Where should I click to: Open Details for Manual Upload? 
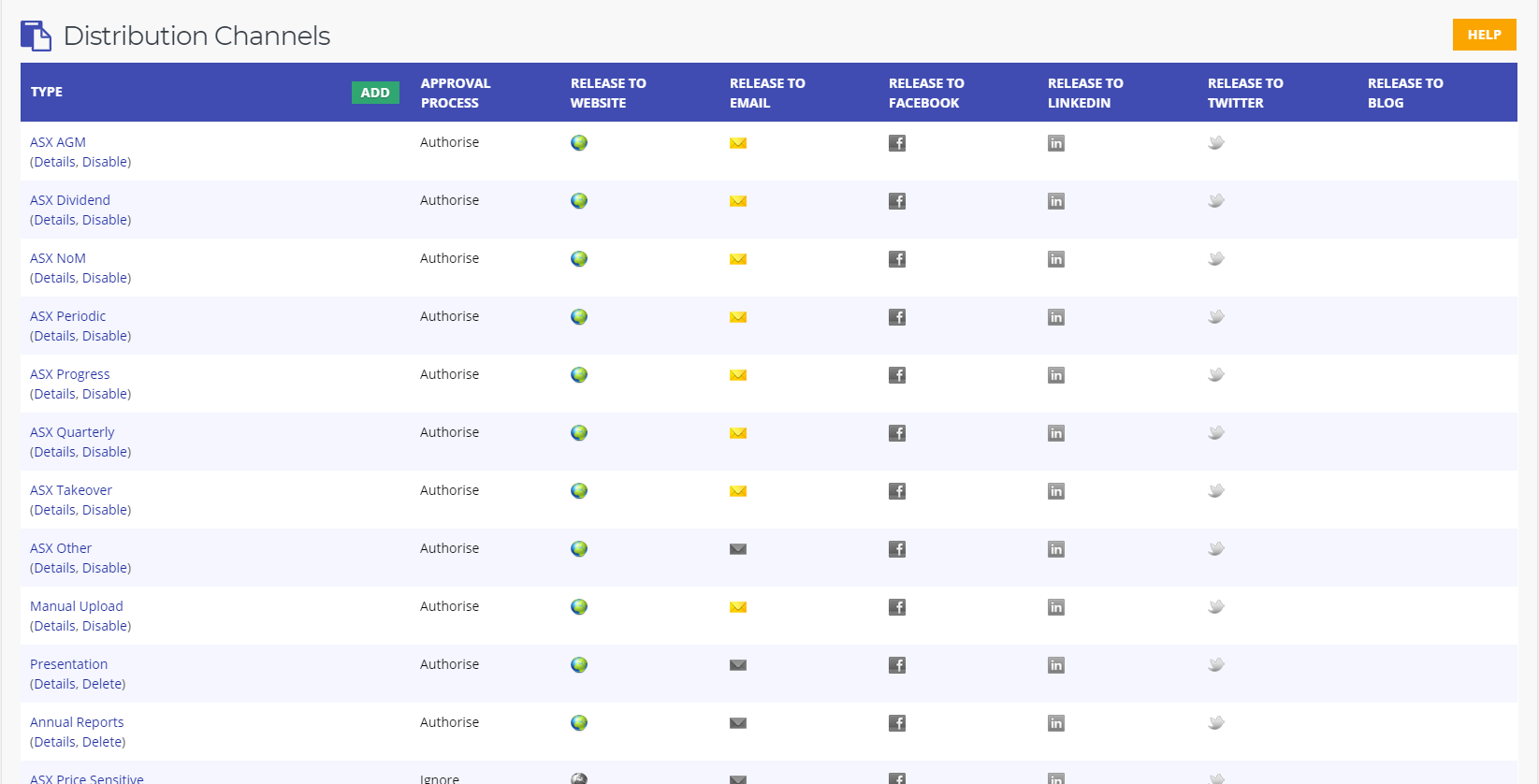(55, 626)
